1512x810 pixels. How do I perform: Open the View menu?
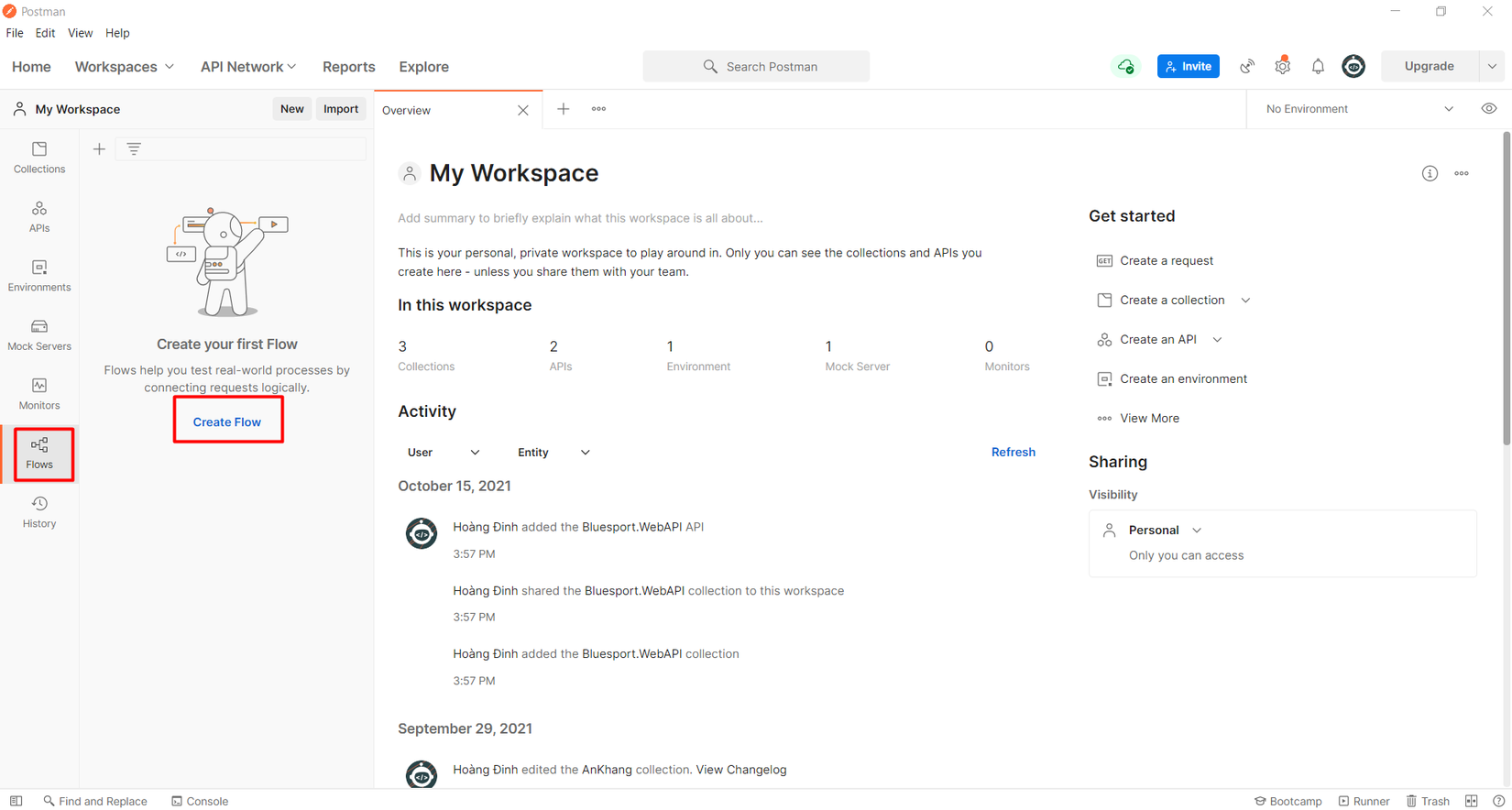click(80, 33)
